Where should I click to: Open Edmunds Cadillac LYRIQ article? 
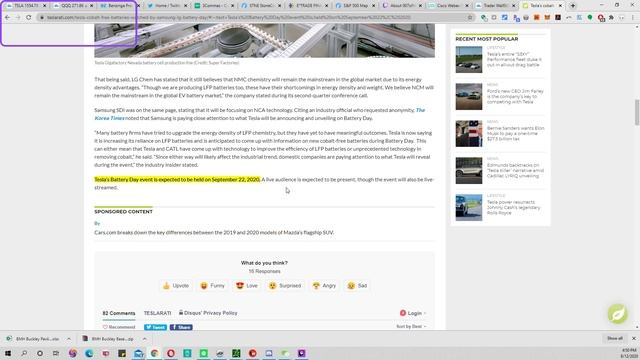tap(515, 170)
